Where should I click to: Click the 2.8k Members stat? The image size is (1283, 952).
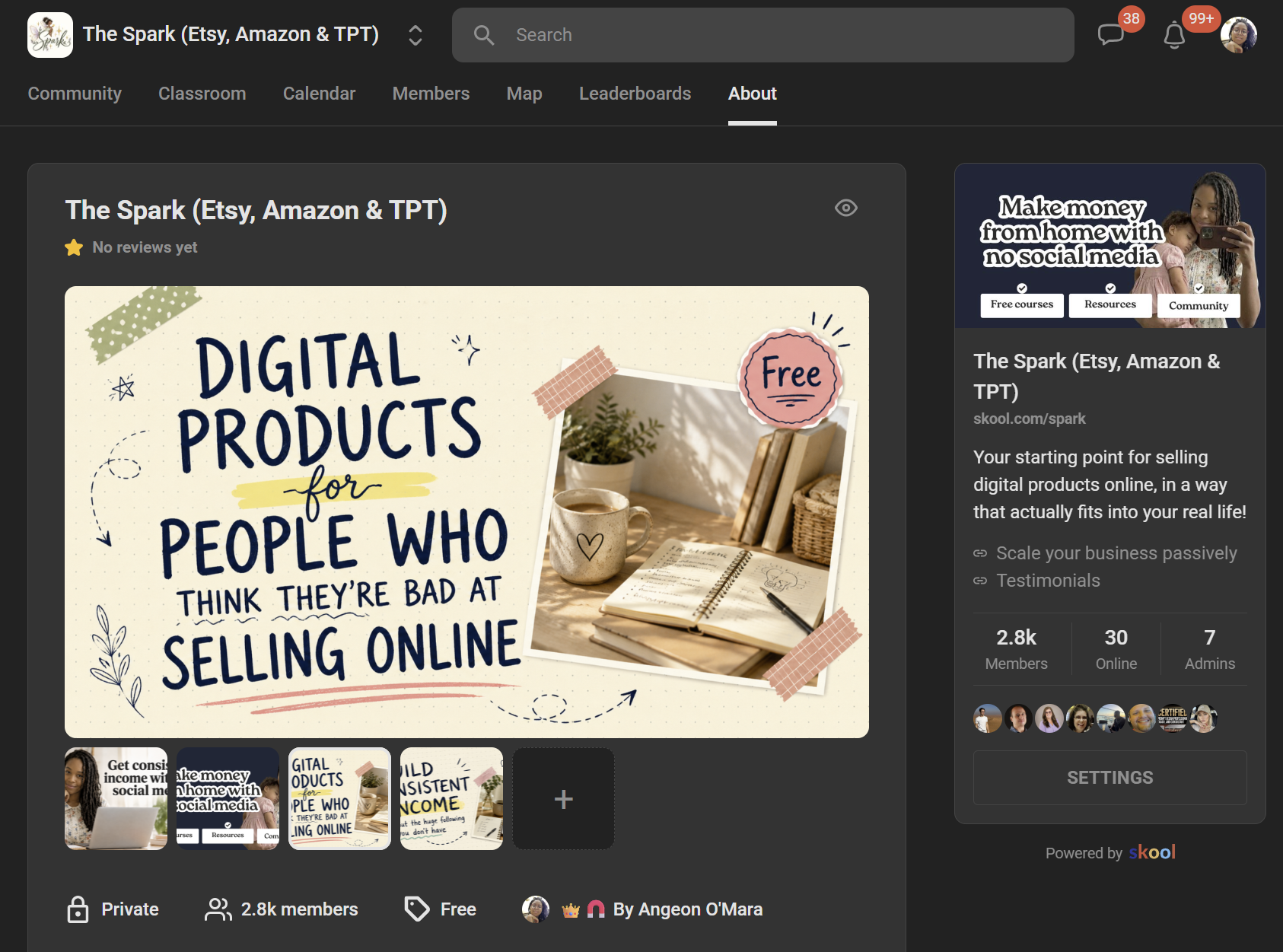coord(1016,649)
